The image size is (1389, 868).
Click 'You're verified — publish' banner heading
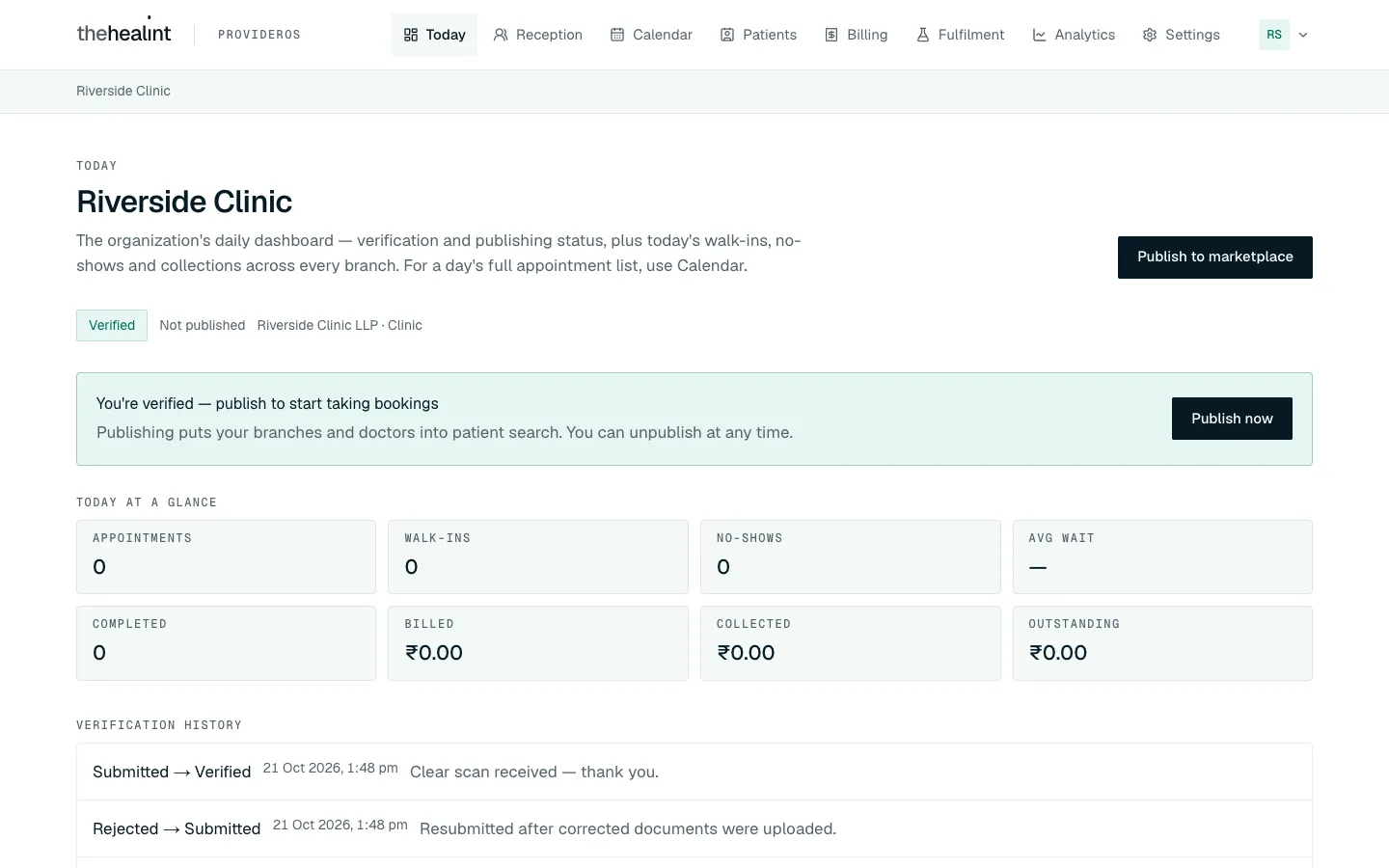(x=267, y=403)
